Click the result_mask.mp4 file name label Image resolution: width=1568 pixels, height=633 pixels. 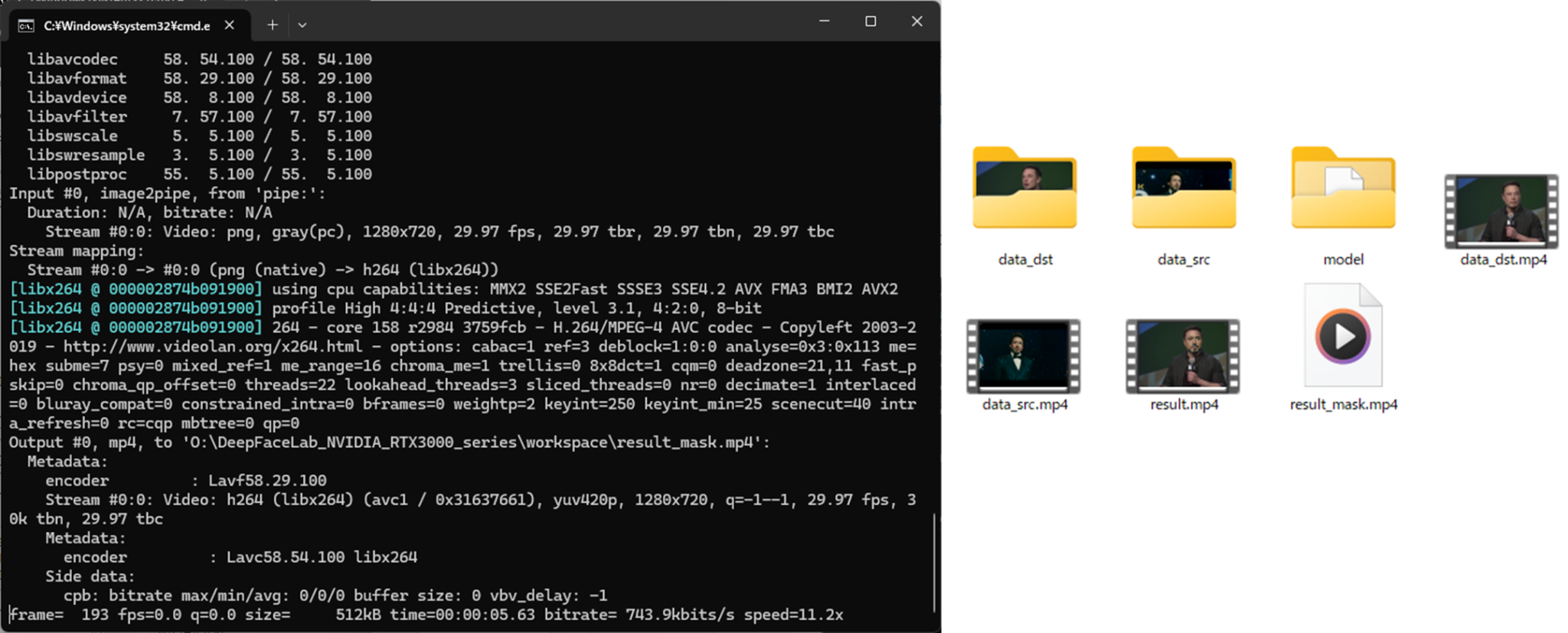pos(1343,404)
